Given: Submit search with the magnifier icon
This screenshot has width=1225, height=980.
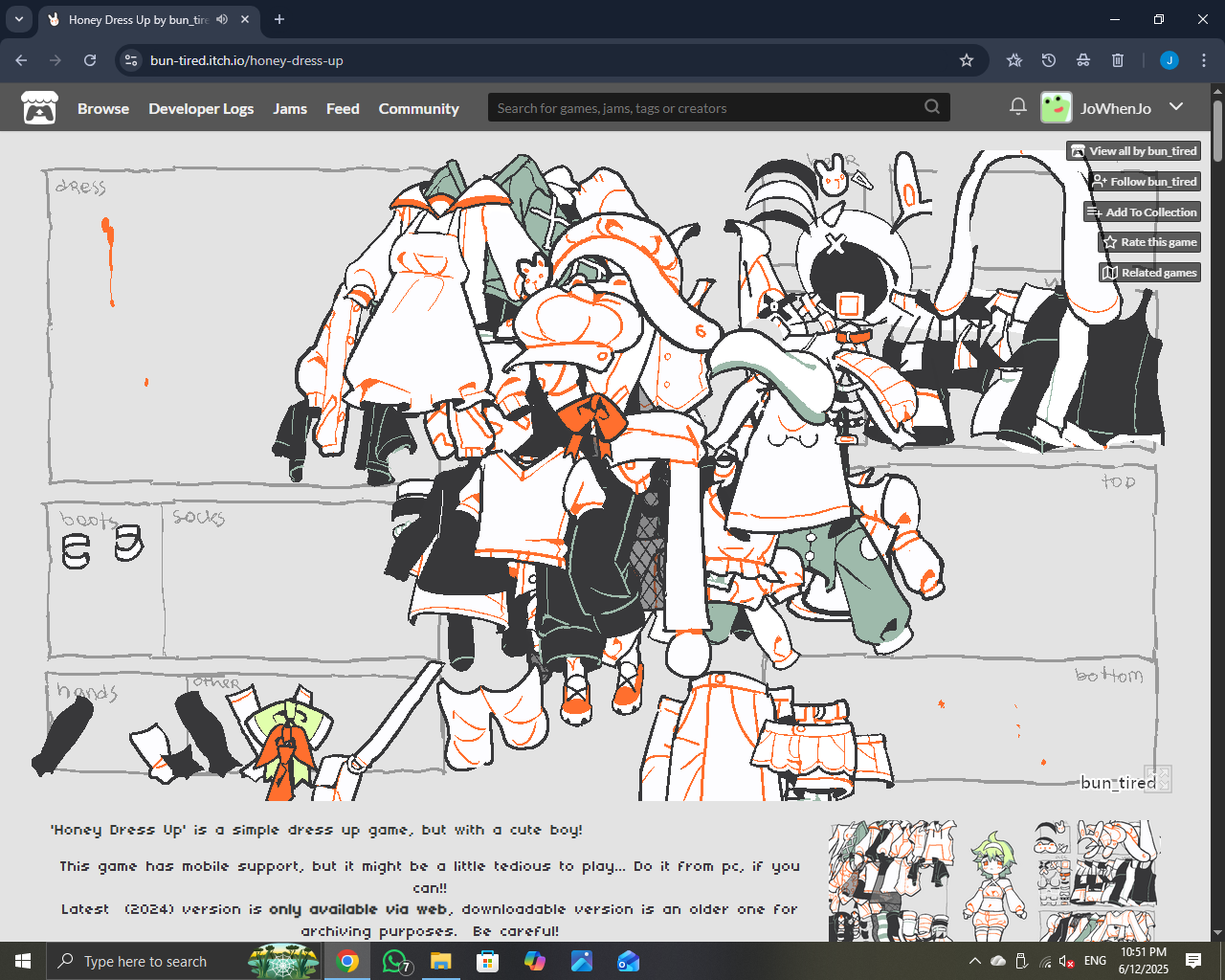Looking at the screenshot, I should point(932,107).
